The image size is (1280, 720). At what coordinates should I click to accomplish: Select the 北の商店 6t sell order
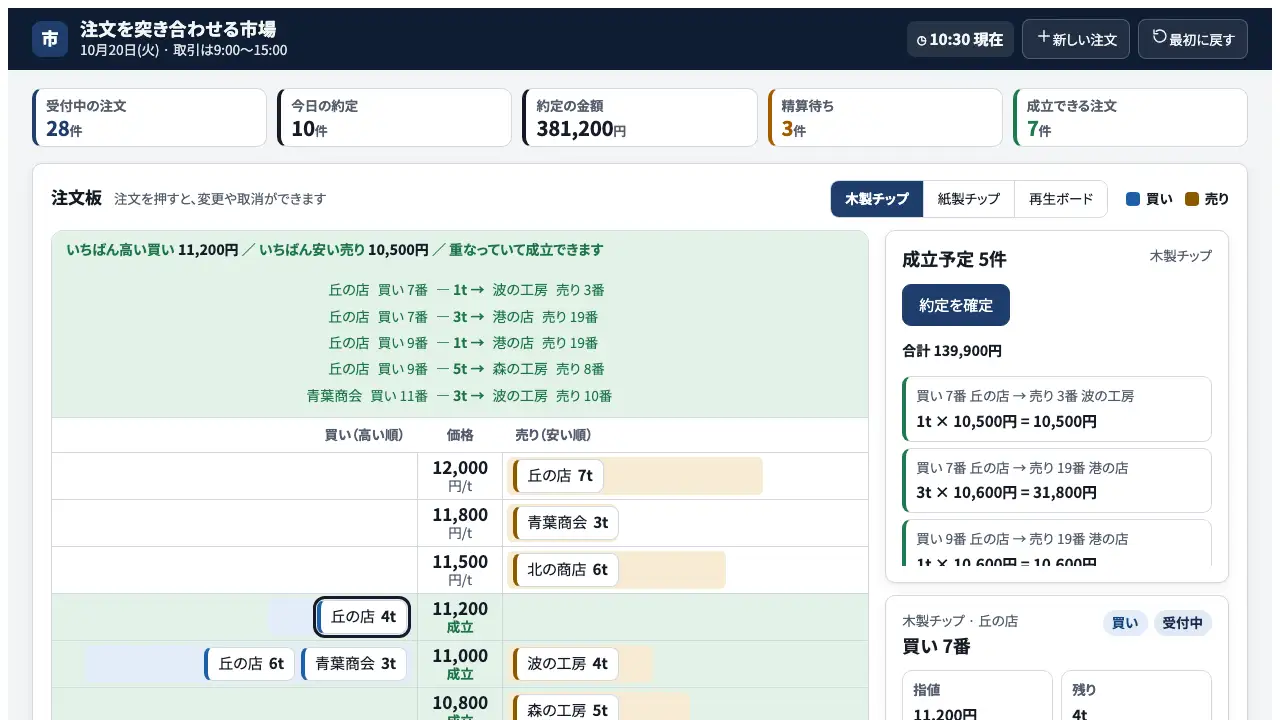tap(566, 570)
